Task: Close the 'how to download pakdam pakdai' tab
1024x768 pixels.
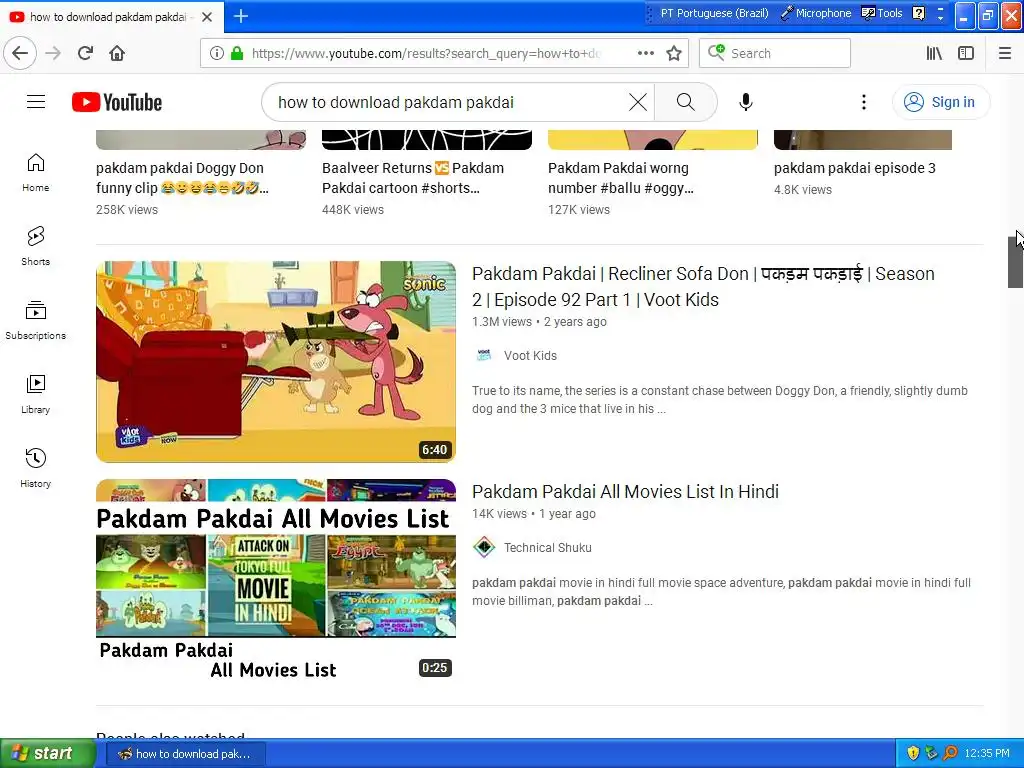Action: [x=207, y=17]
